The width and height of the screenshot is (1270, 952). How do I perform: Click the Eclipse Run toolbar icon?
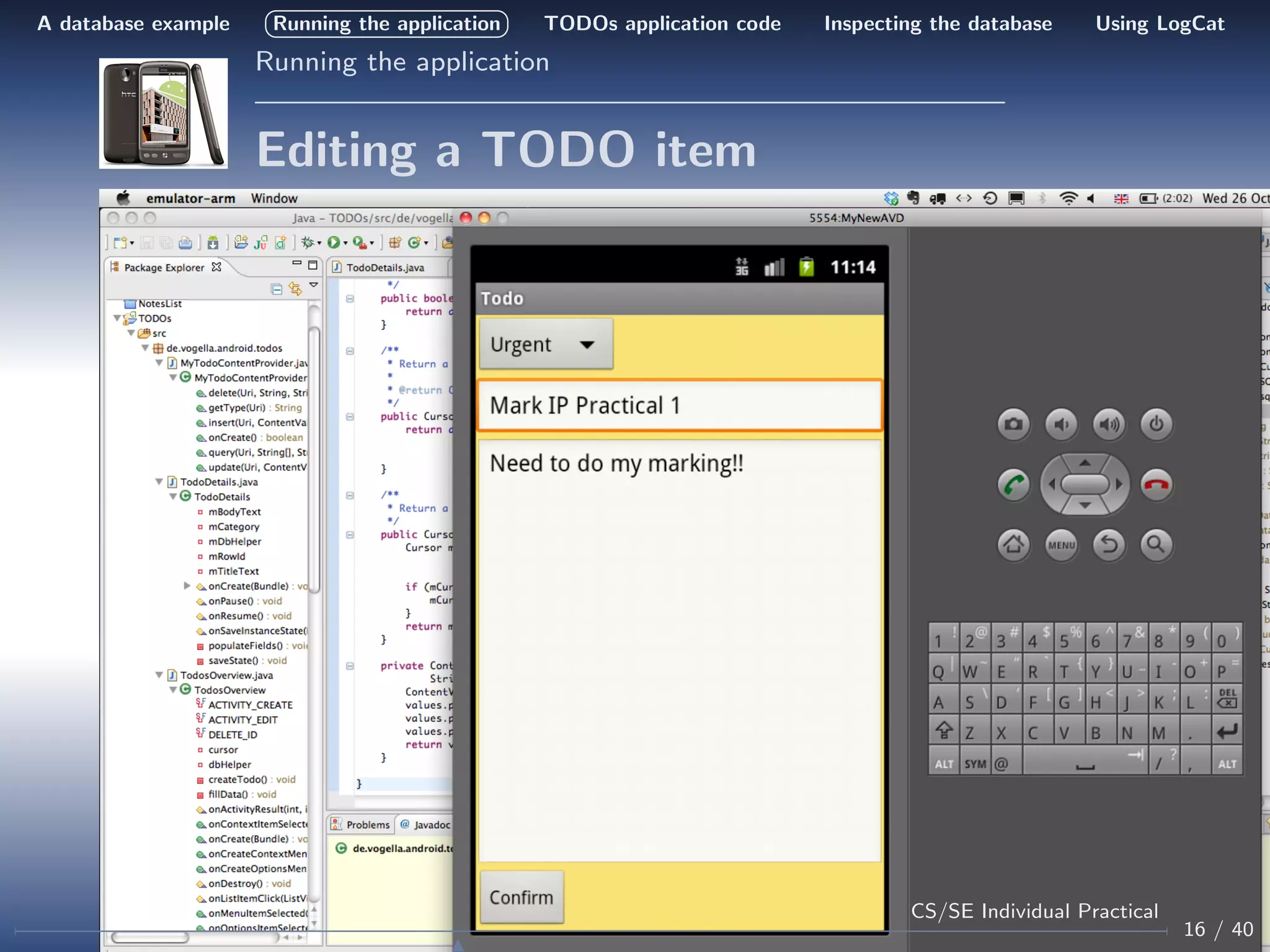click(334, 242)
